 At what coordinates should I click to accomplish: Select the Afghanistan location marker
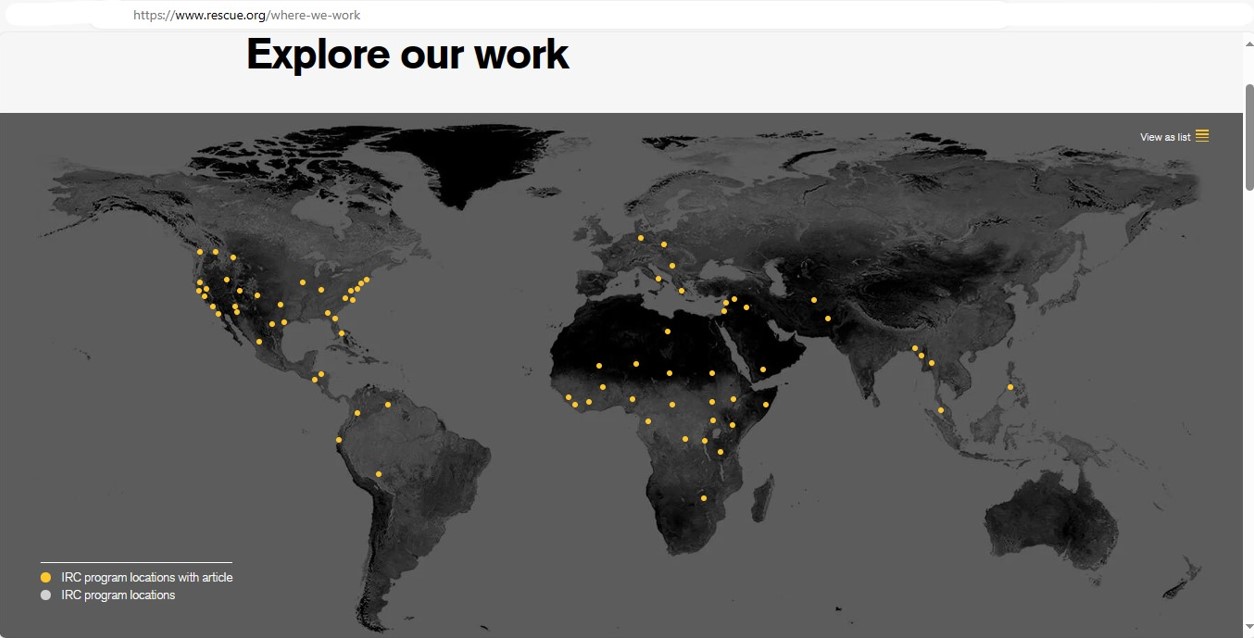pos(814,300)
